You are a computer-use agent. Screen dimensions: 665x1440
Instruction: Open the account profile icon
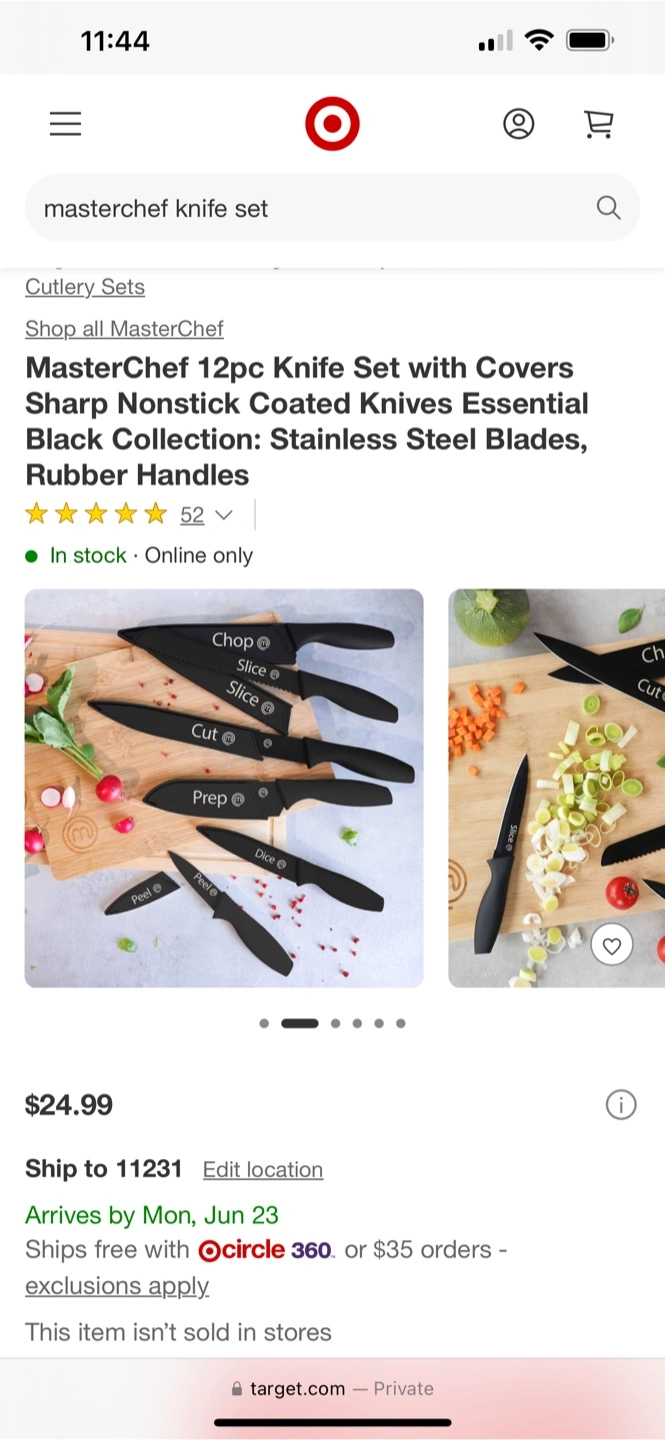pyautogui.click(x=518, y=124)
